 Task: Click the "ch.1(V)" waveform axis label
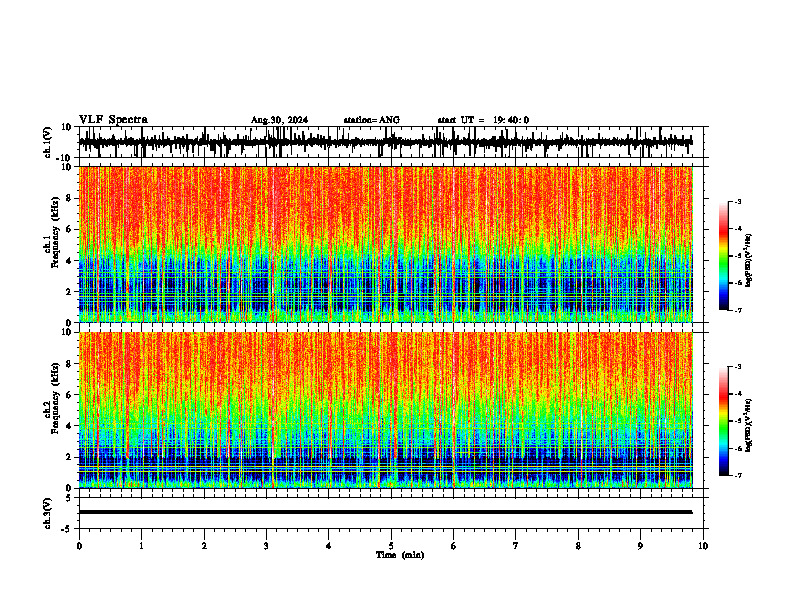click(48, 142)
